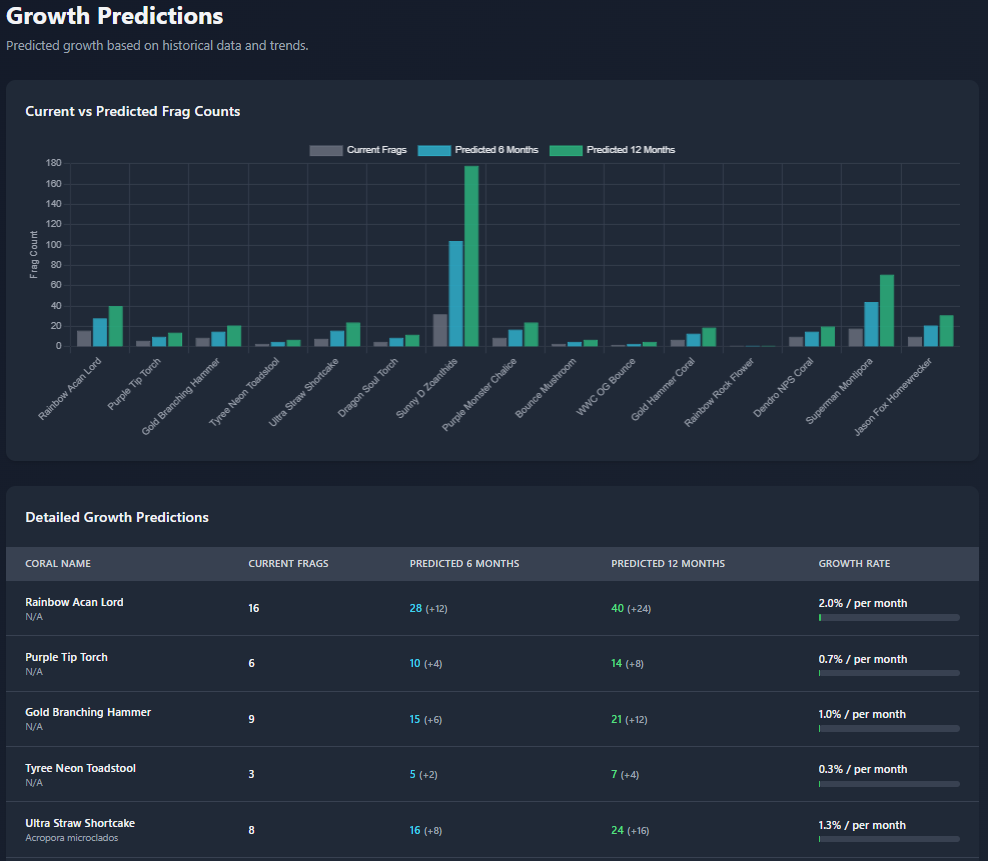Viewport: 988px width, 861px height.
Task: Open the Ultra Straw Shortcake entry
Action: pyautogui.click(x=80, y=823)
